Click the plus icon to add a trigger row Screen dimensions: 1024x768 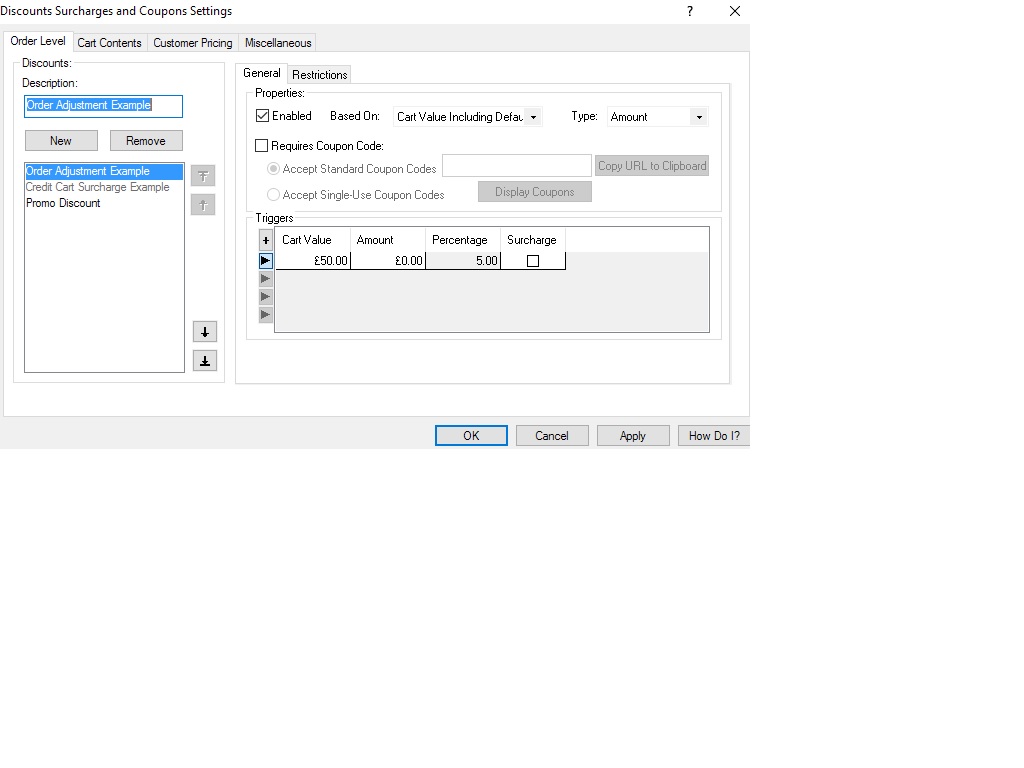tap(266, 240)
